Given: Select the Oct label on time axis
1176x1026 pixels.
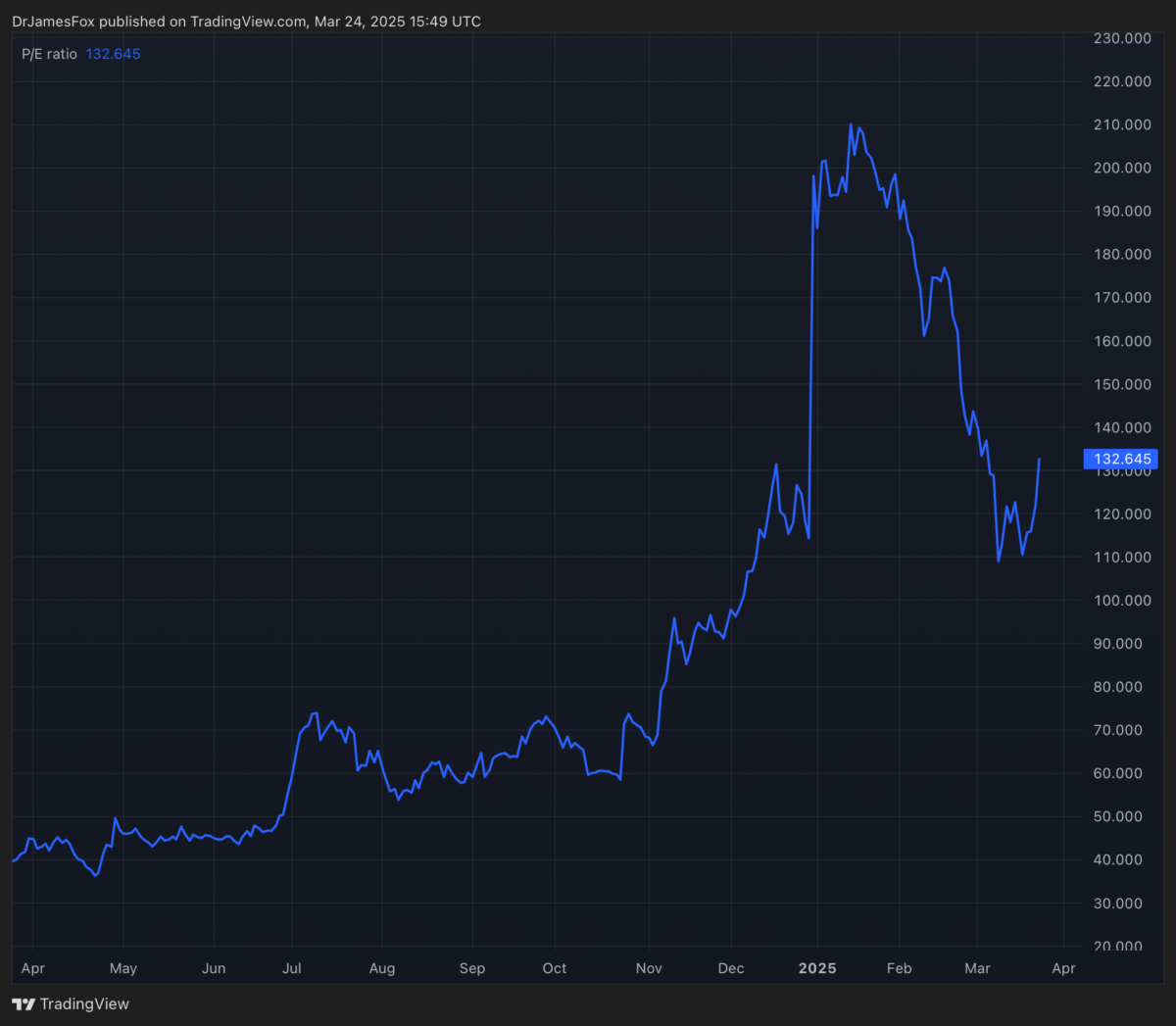Looking at the screenshot, I should pyautogui.click(x=555, y=968).
